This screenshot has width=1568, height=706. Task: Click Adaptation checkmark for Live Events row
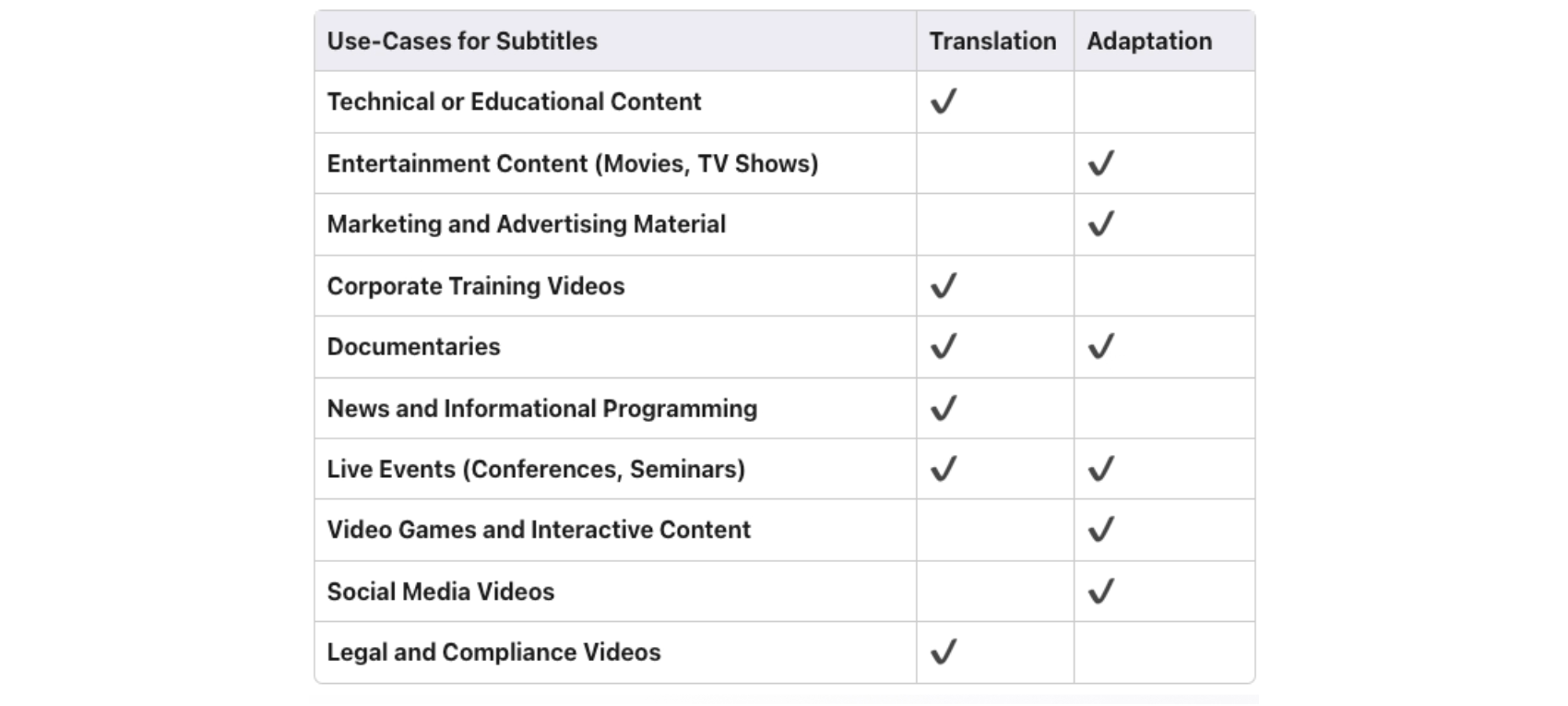click(x=1101, y=469)
